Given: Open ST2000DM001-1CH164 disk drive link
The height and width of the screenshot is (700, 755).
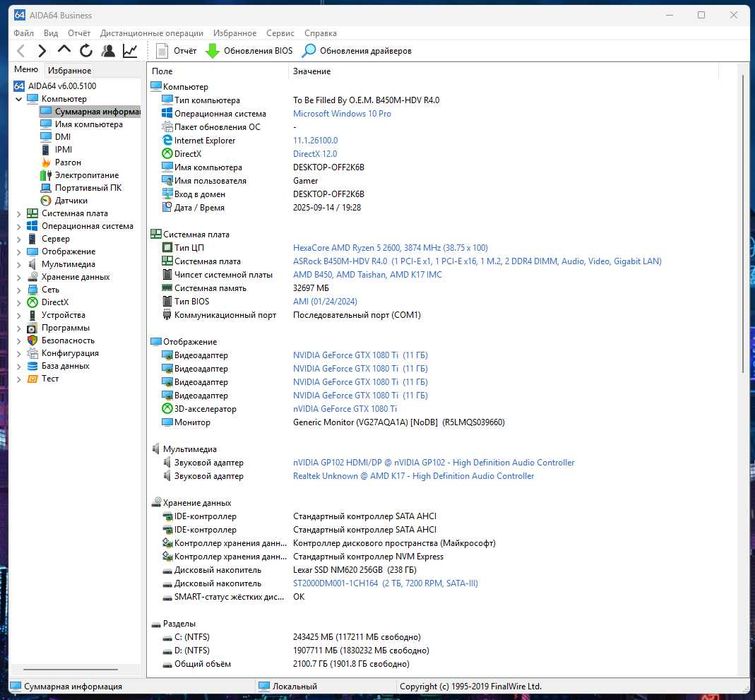Looking at the screenshot, I should [385, 583].
